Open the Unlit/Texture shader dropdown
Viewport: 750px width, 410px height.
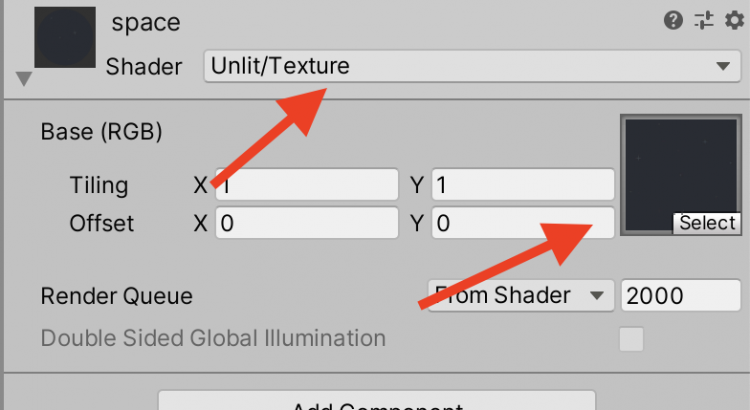click(470, 67)
